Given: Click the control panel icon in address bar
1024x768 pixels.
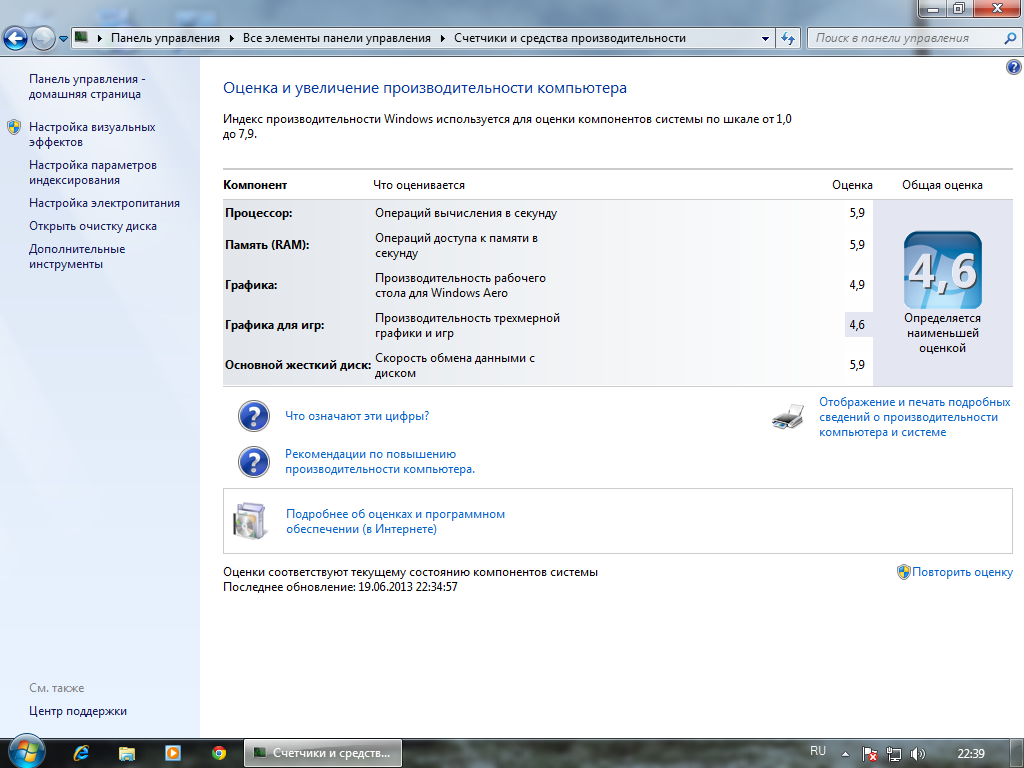Looking at the screenshot, I should click(81, 37).
